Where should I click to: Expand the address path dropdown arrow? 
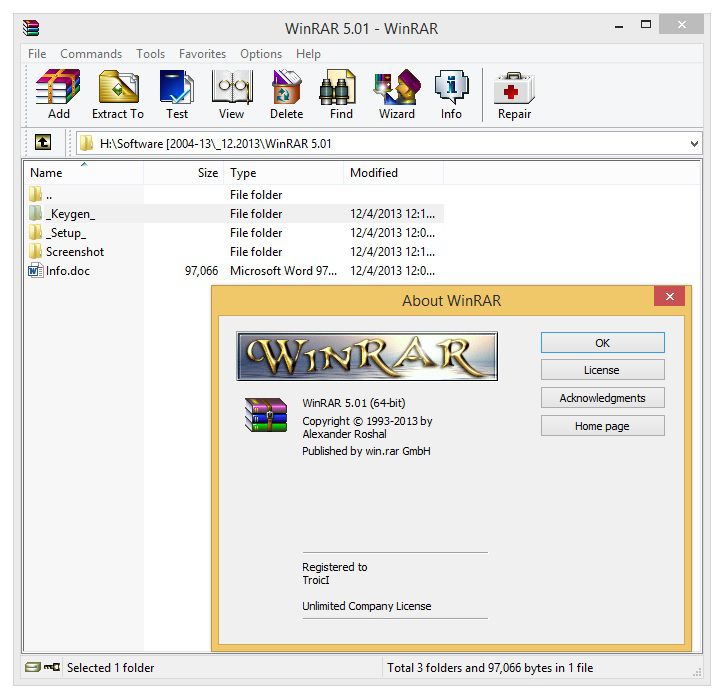point(694,144)
